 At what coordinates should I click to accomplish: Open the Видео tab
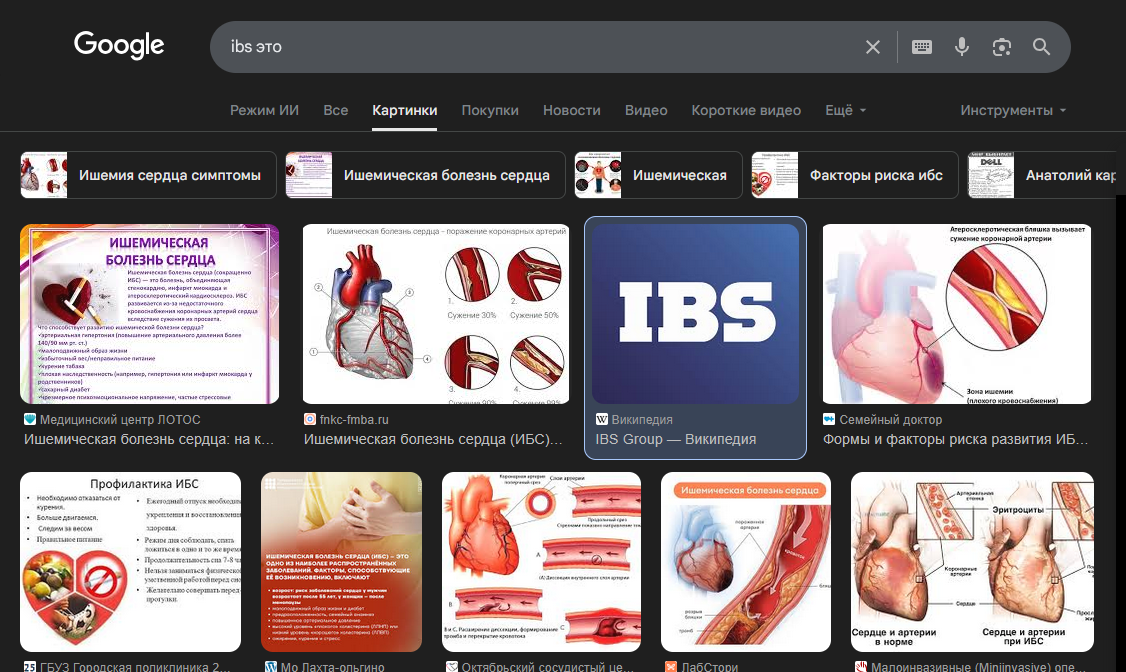(646, 111)
